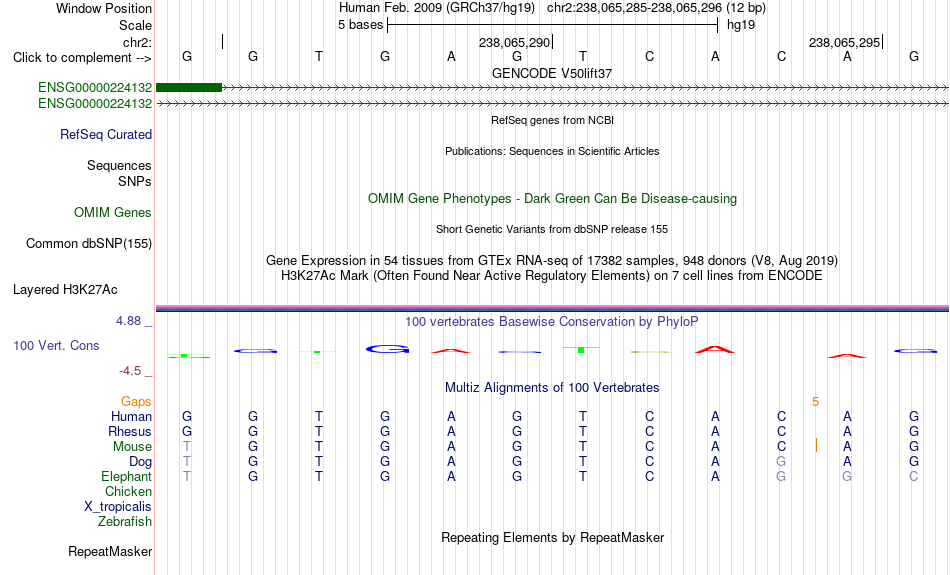Click the RepeatMasker track label

point(110,551)
